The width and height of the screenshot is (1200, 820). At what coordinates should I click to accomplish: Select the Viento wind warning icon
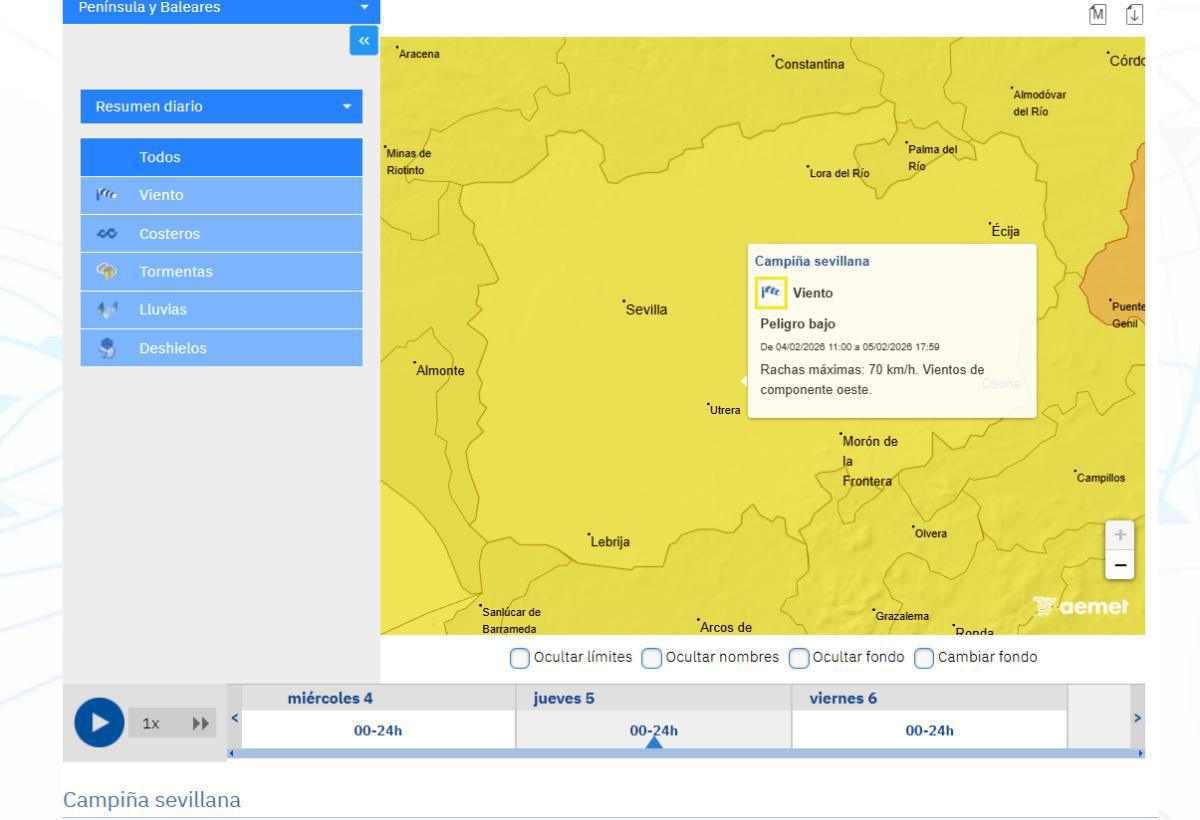pos(107,195)
